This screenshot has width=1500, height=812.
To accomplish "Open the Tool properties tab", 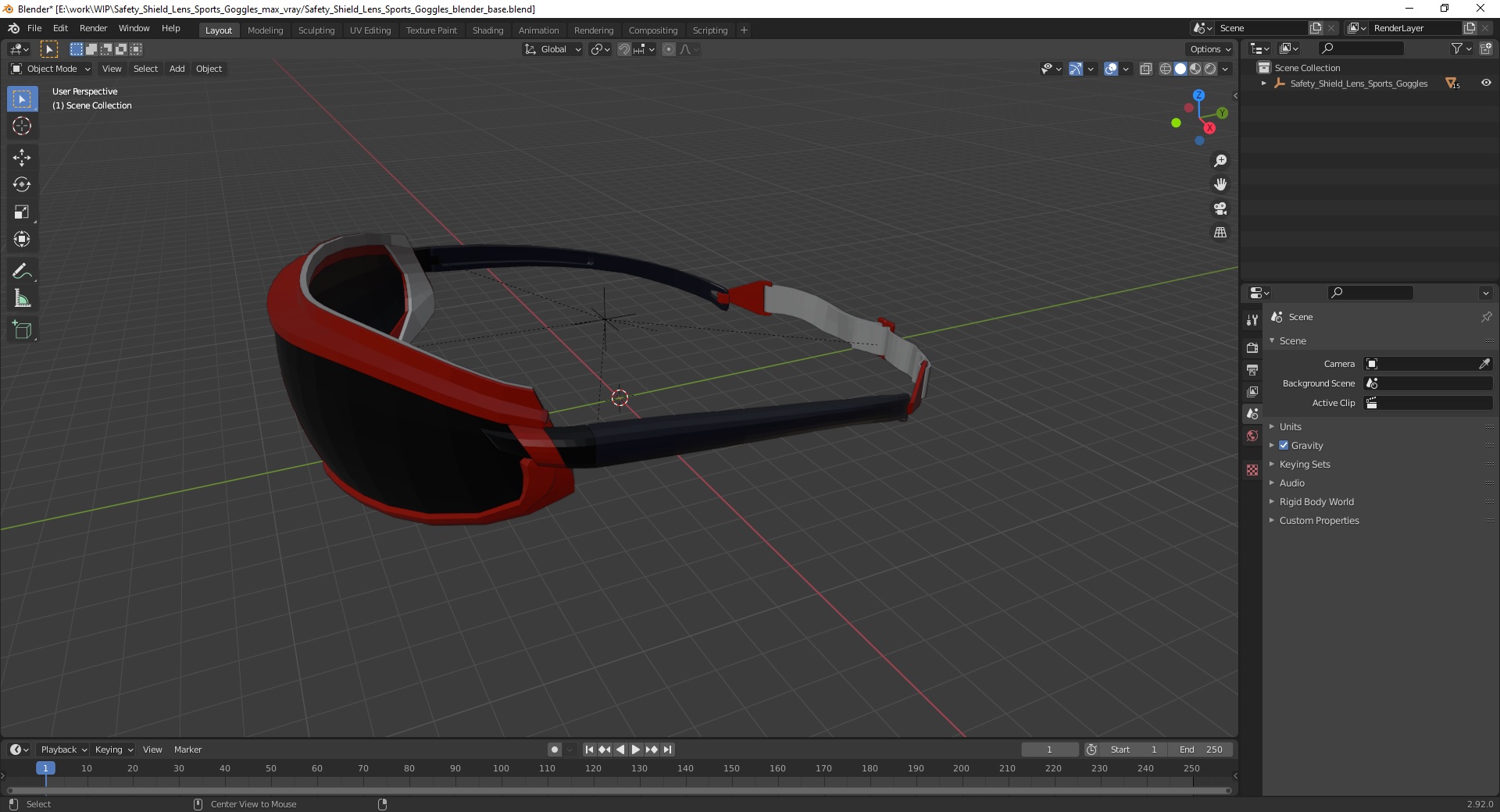I will 1252,320.
